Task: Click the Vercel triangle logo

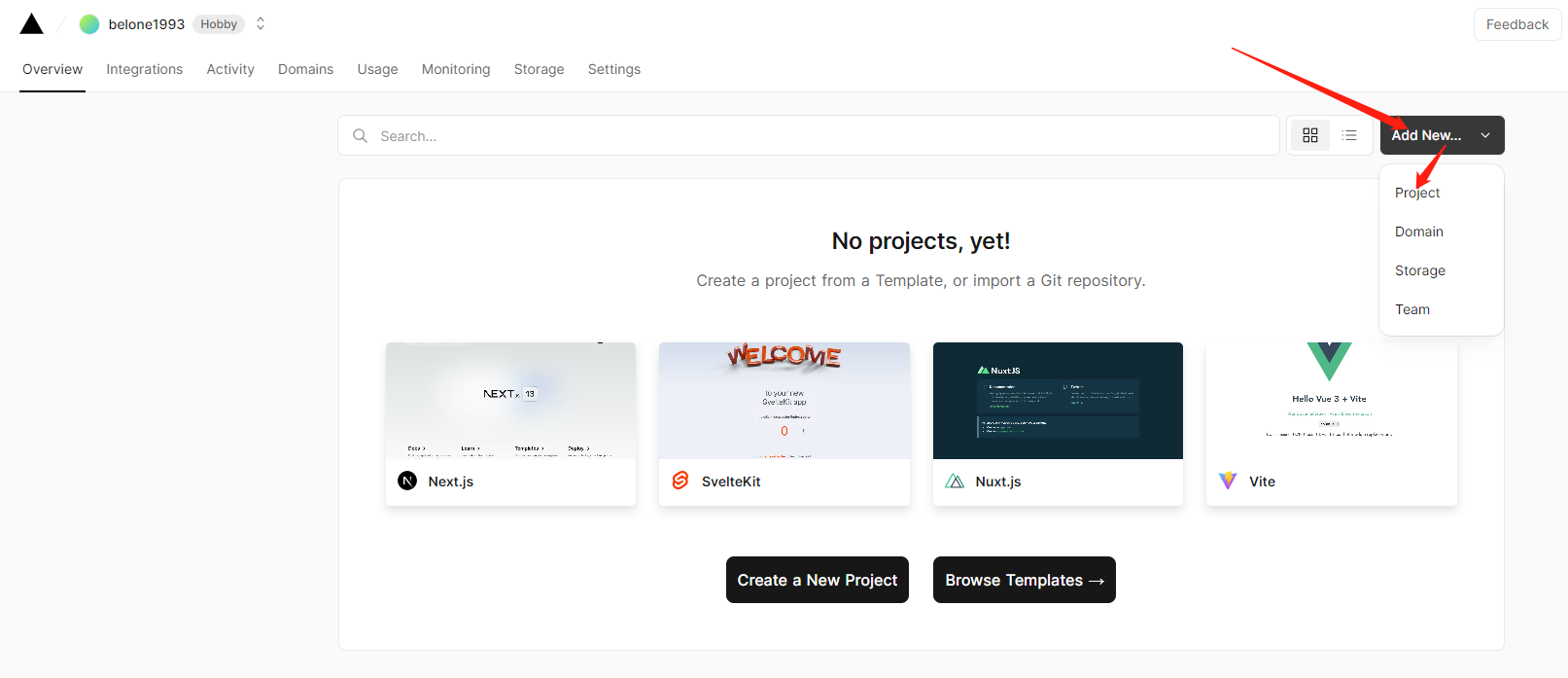Action: click(x=32, y=24)
